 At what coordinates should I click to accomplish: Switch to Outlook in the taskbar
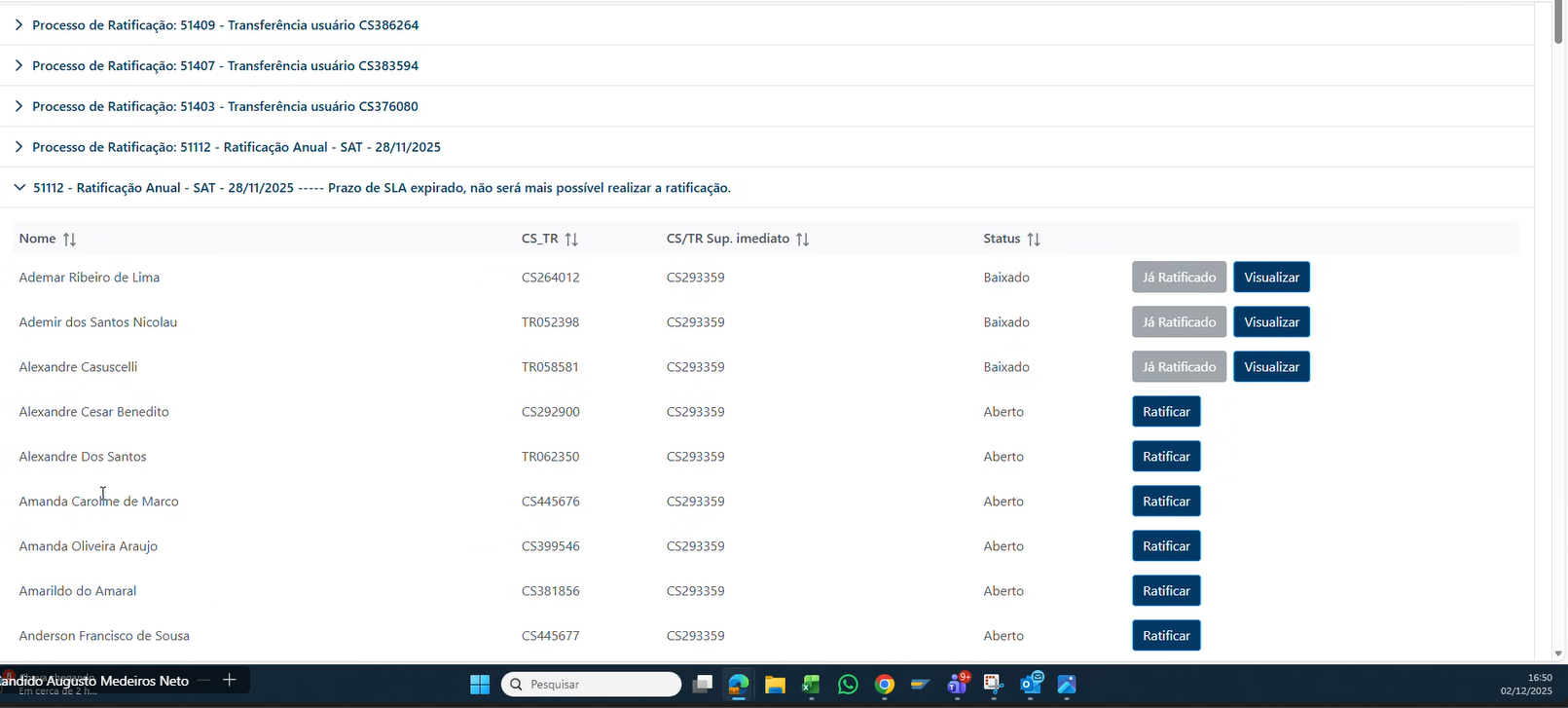[1031, 685]
